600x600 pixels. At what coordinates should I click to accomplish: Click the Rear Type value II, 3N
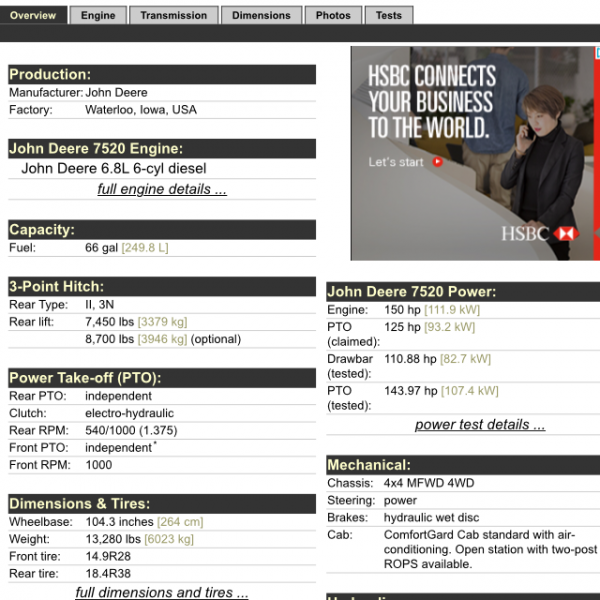(99, 305)
